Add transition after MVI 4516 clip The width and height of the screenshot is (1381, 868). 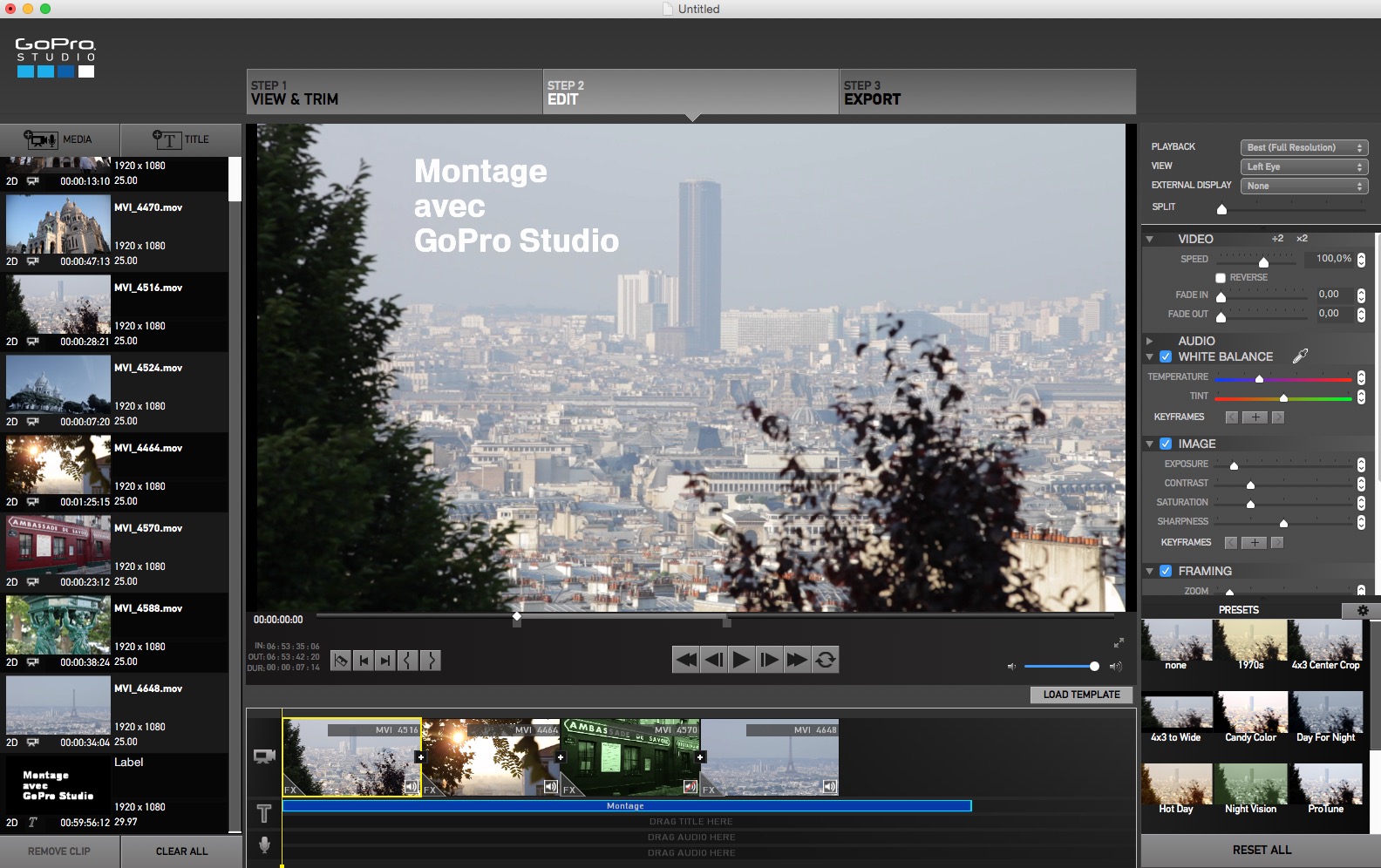point(420,757)
